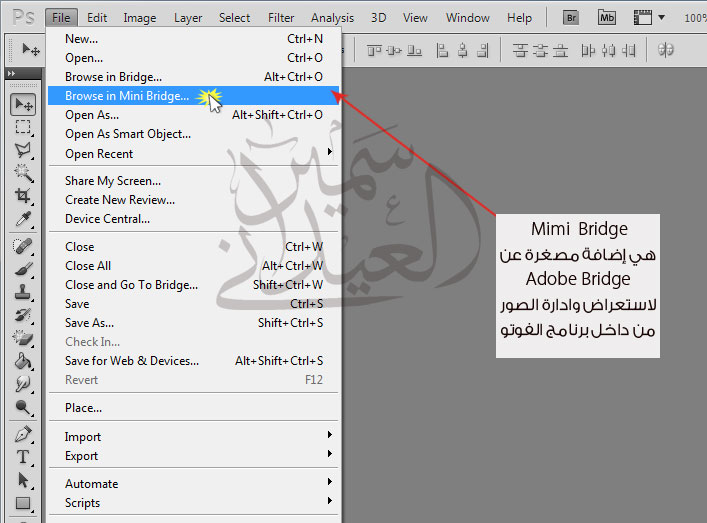Select the Clone Stamp tool

(23, 292)
